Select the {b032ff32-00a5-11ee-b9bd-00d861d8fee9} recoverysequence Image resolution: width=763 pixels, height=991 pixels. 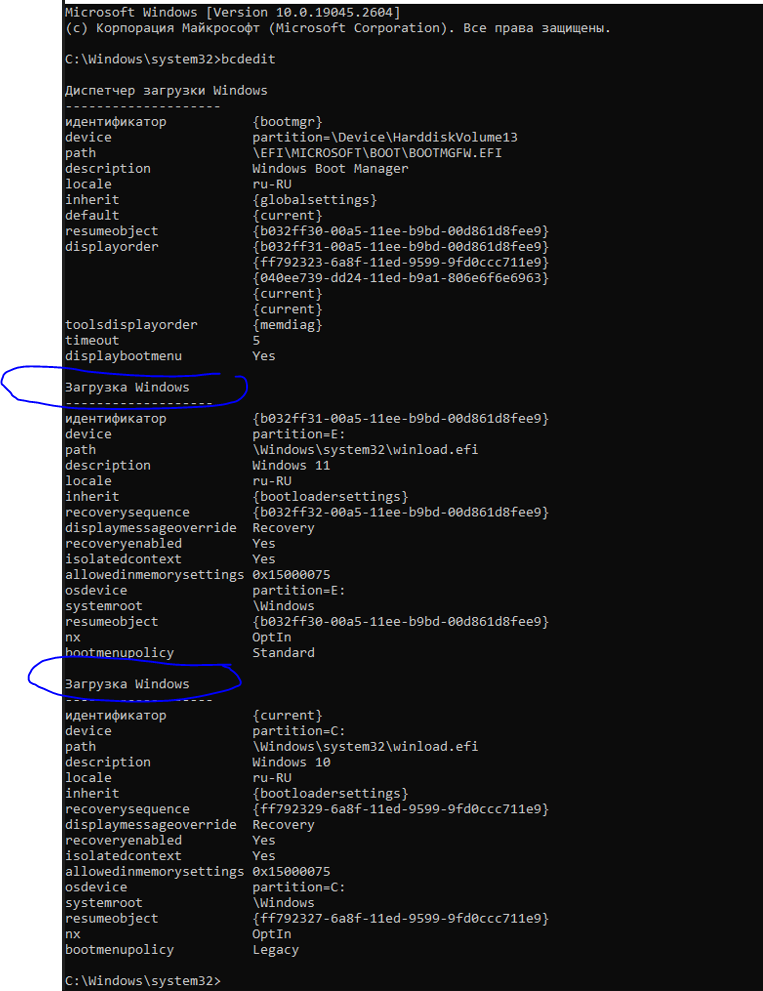[x=400, y=512]
